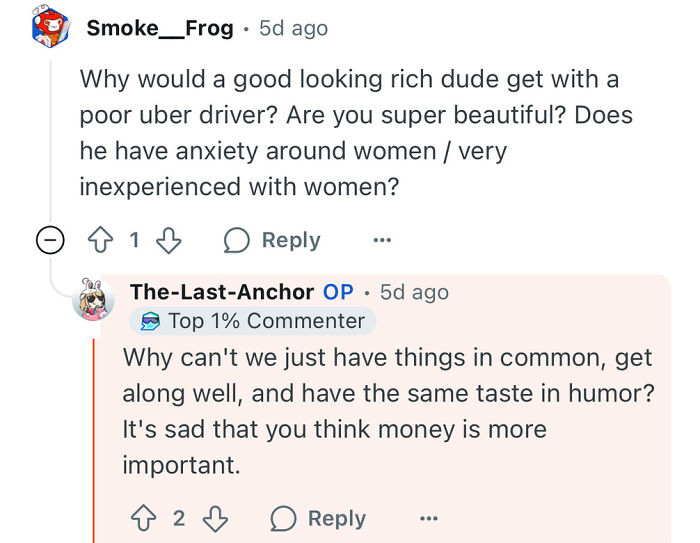Open more options on The-Last-Anchor's reply

click(x=428, y=518)
